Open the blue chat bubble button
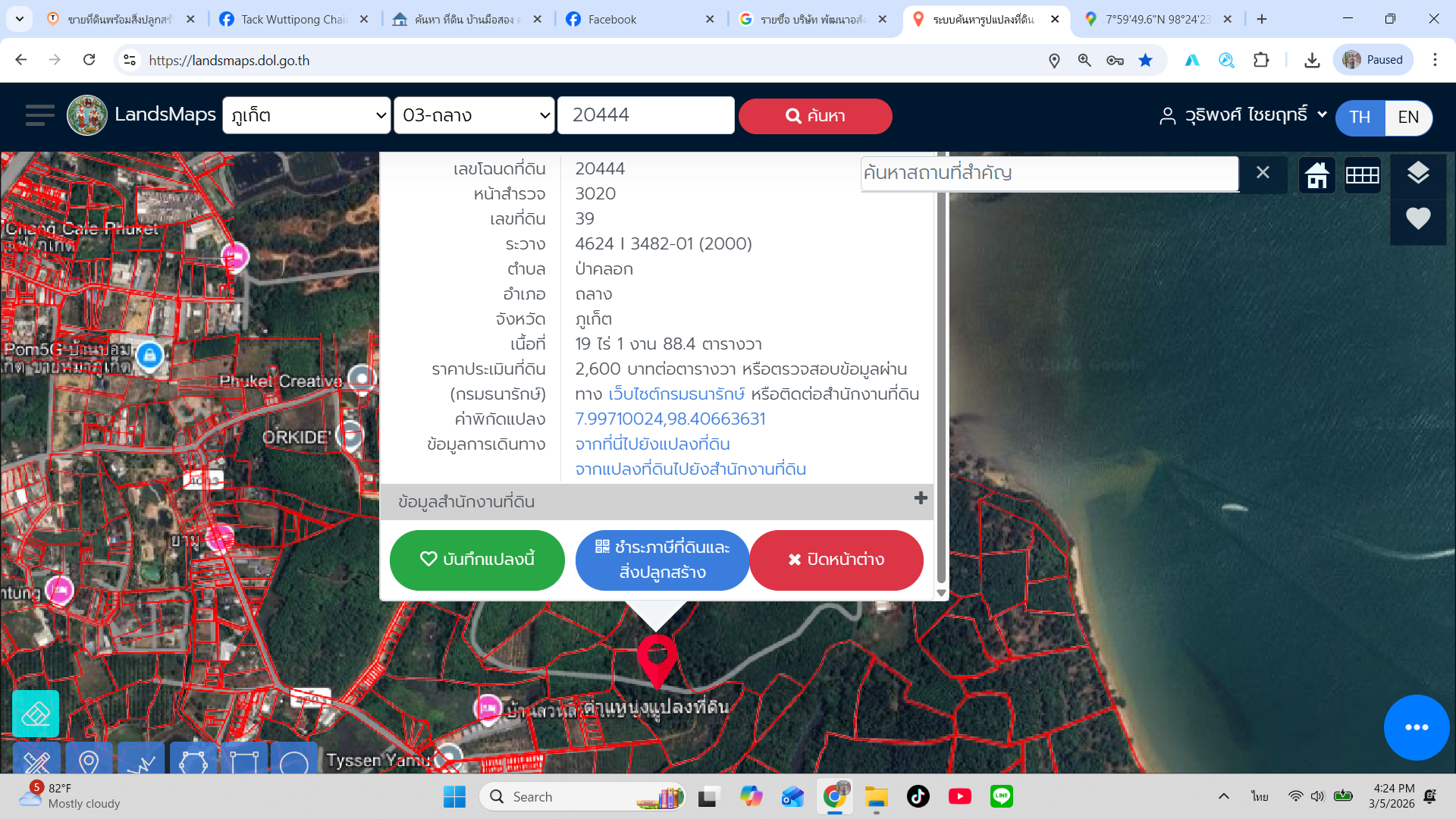This screenshot has height=819, width=1456. coord(1416,727)
